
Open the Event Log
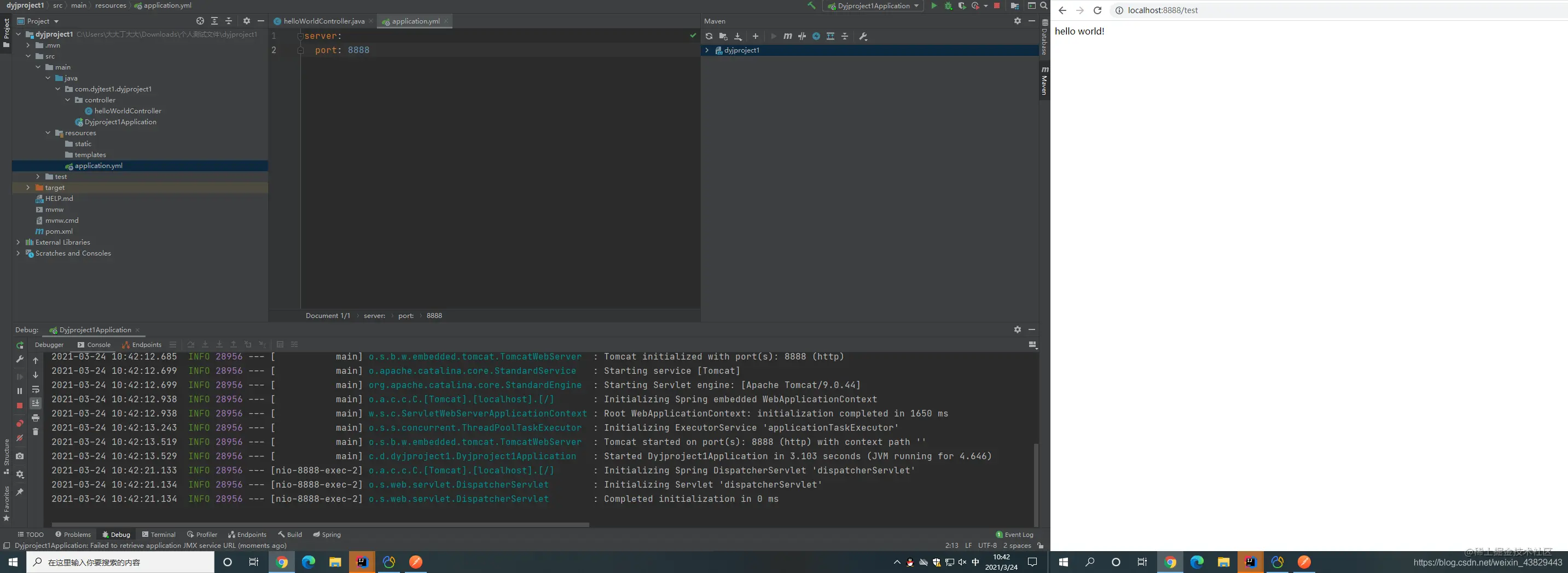click(x=1015, y=535)
